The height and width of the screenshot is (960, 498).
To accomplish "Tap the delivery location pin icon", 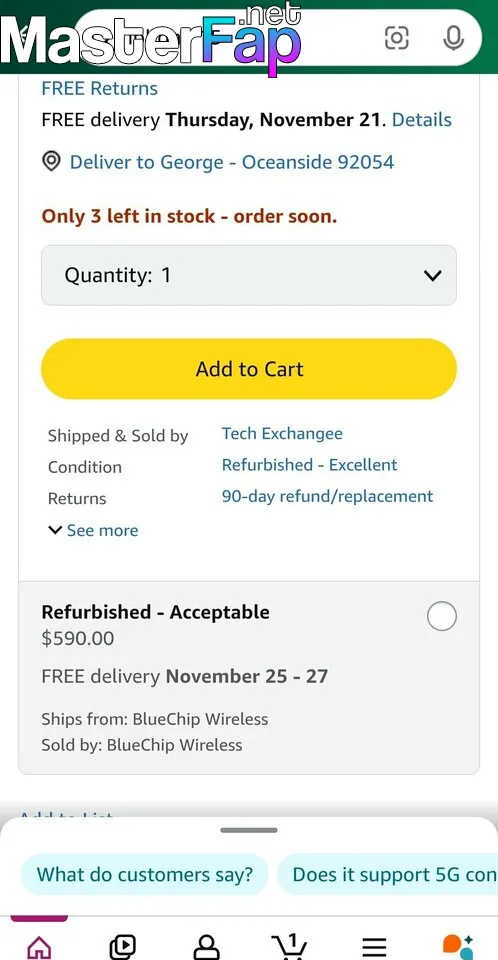I will tap(51, 162).
